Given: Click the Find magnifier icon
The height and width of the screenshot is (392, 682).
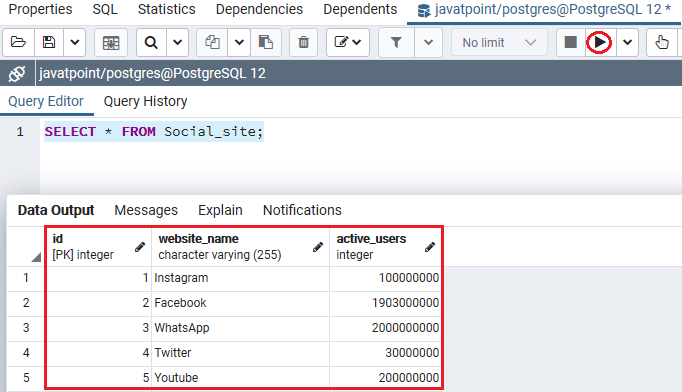Looking at the screenshot, I should [151, 43].
